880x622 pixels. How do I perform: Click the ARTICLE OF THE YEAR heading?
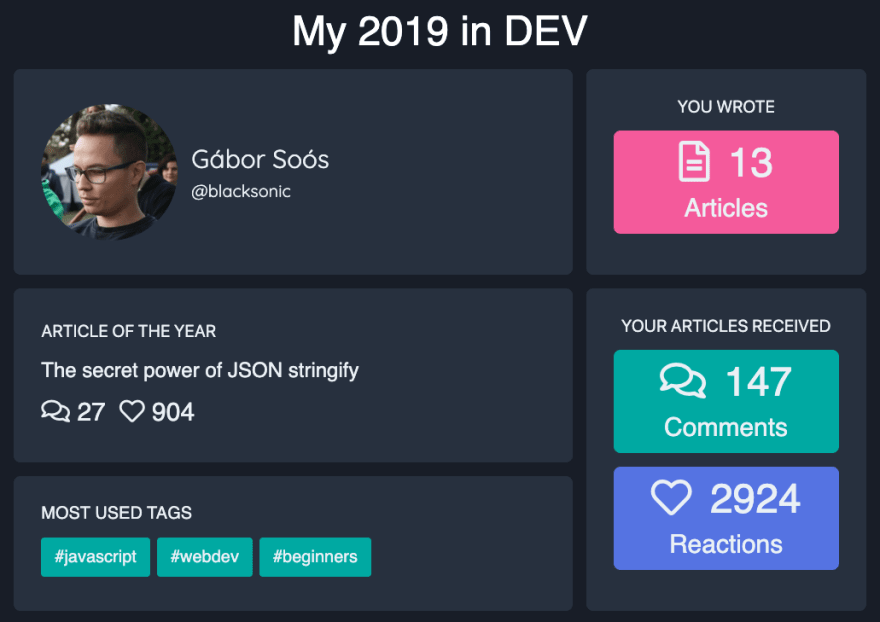click(129, 331)
